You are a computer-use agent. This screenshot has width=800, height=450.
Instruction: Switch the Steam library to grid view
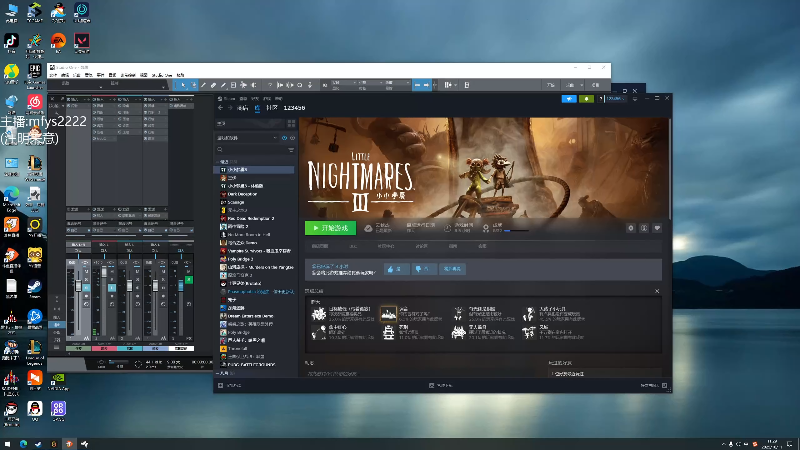click(291, 123)
